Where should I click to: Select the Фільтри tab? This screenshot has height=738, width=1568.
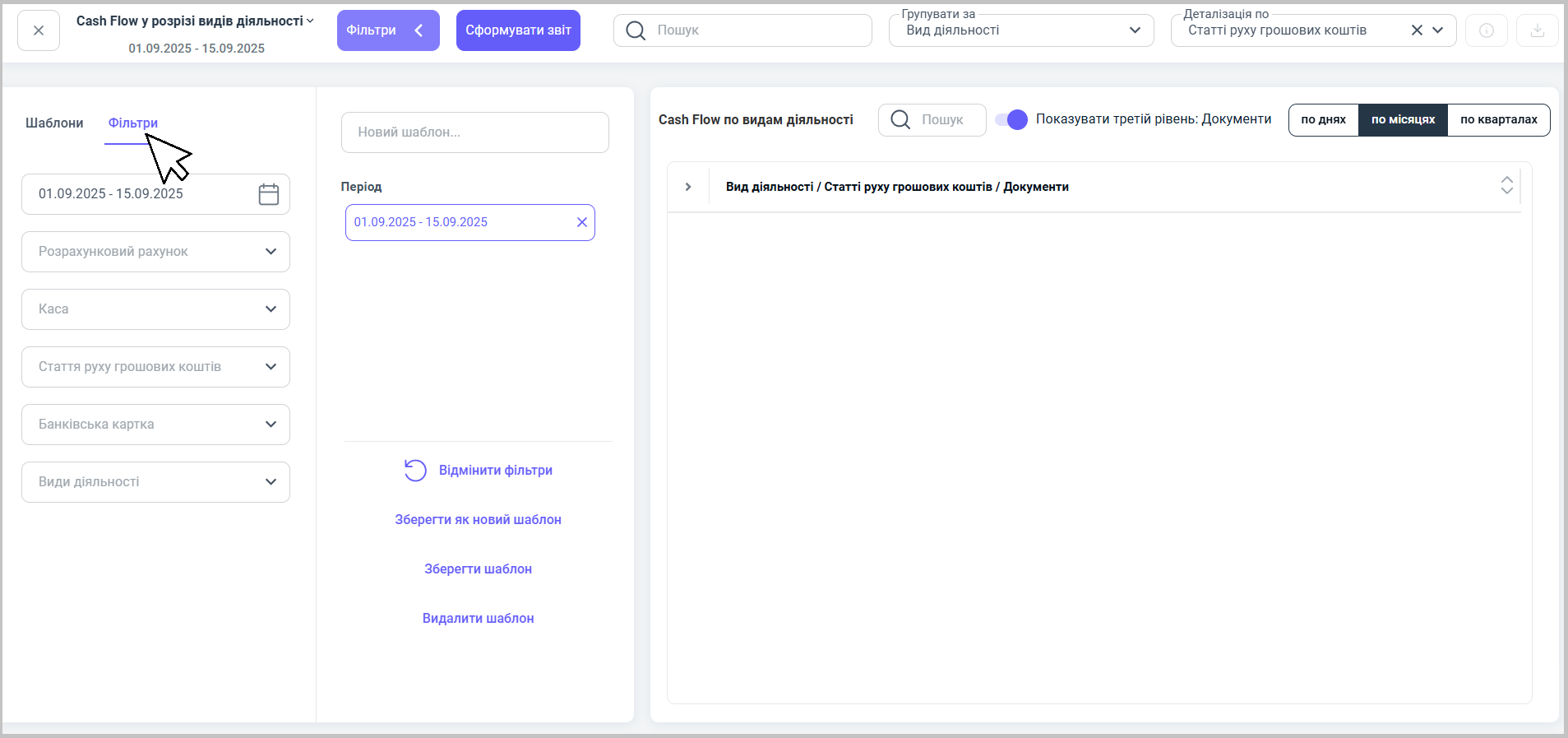click(133, 123)
